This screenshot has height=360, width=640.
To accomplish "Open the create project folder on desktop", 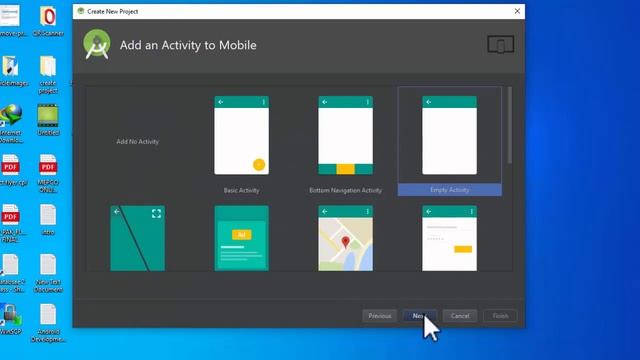I will tap(48, 75).
